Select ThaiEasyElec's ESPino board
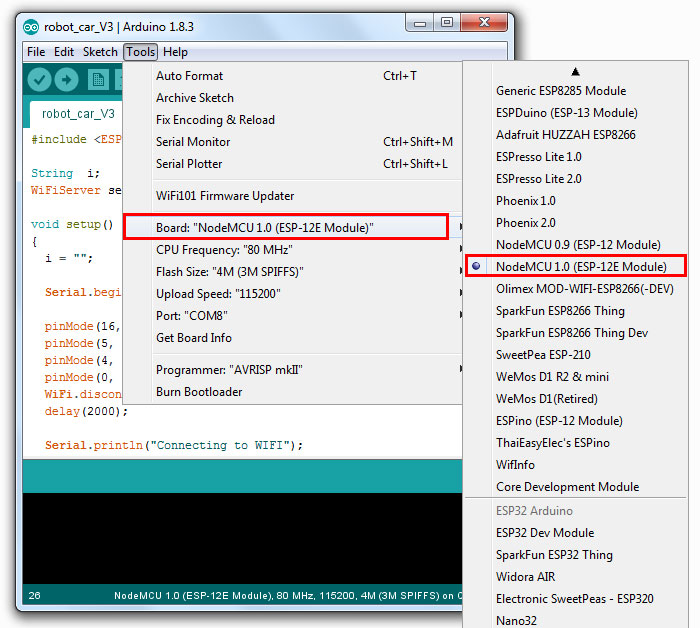The height and width of the screenshot is (628, 700). [x=576, y=442]
